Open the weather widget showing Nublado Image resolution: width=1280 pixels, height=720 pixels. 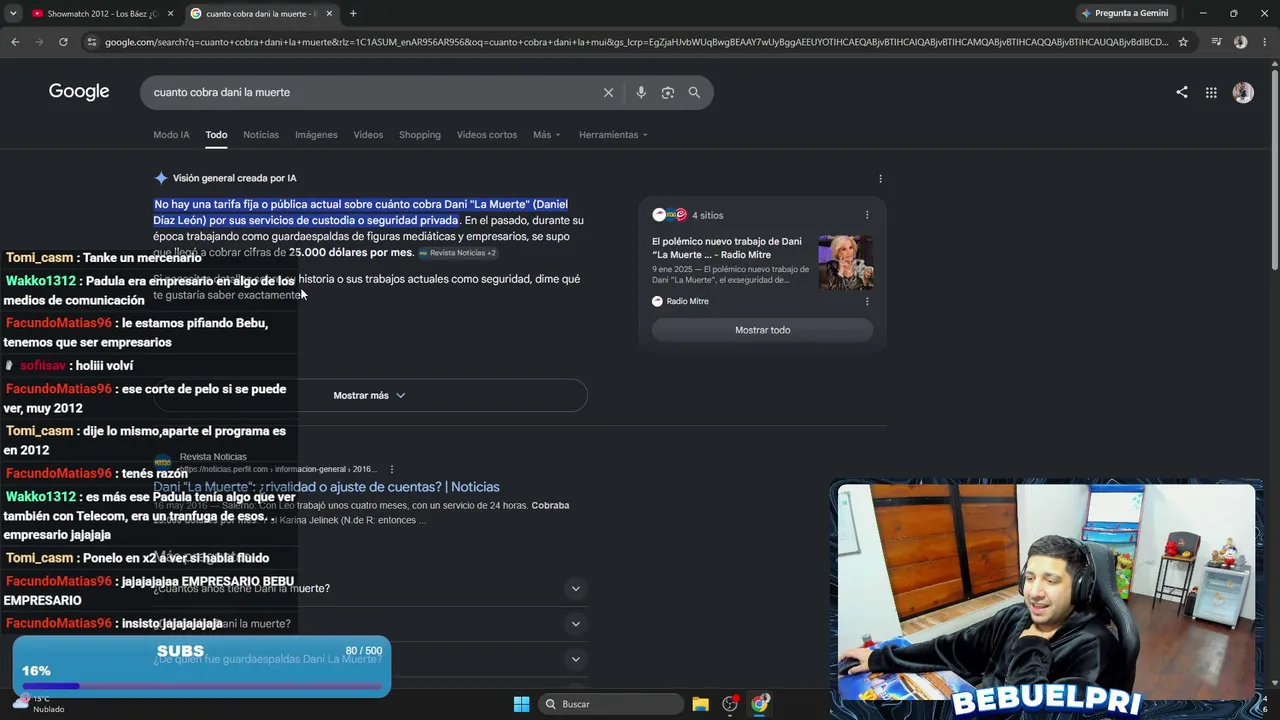pos(38,704)
